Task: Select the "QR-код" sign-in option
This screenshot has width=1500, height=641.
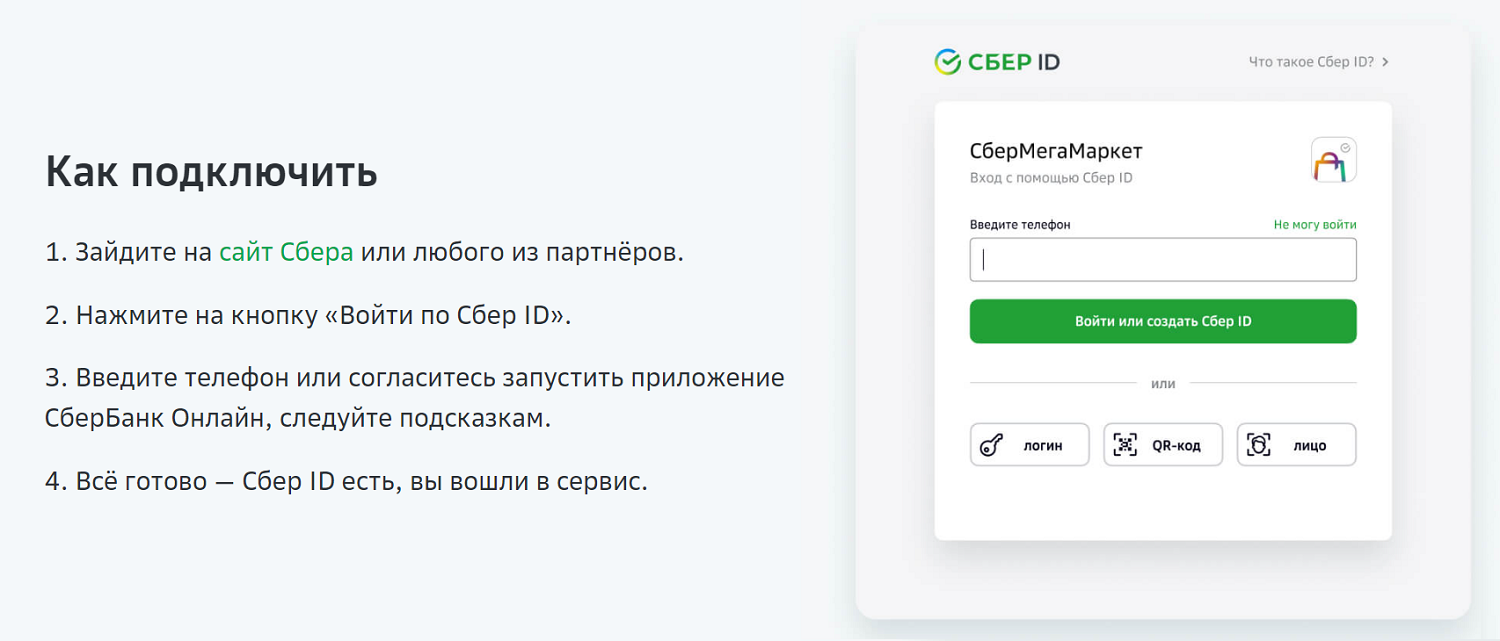Action: 1176,446
